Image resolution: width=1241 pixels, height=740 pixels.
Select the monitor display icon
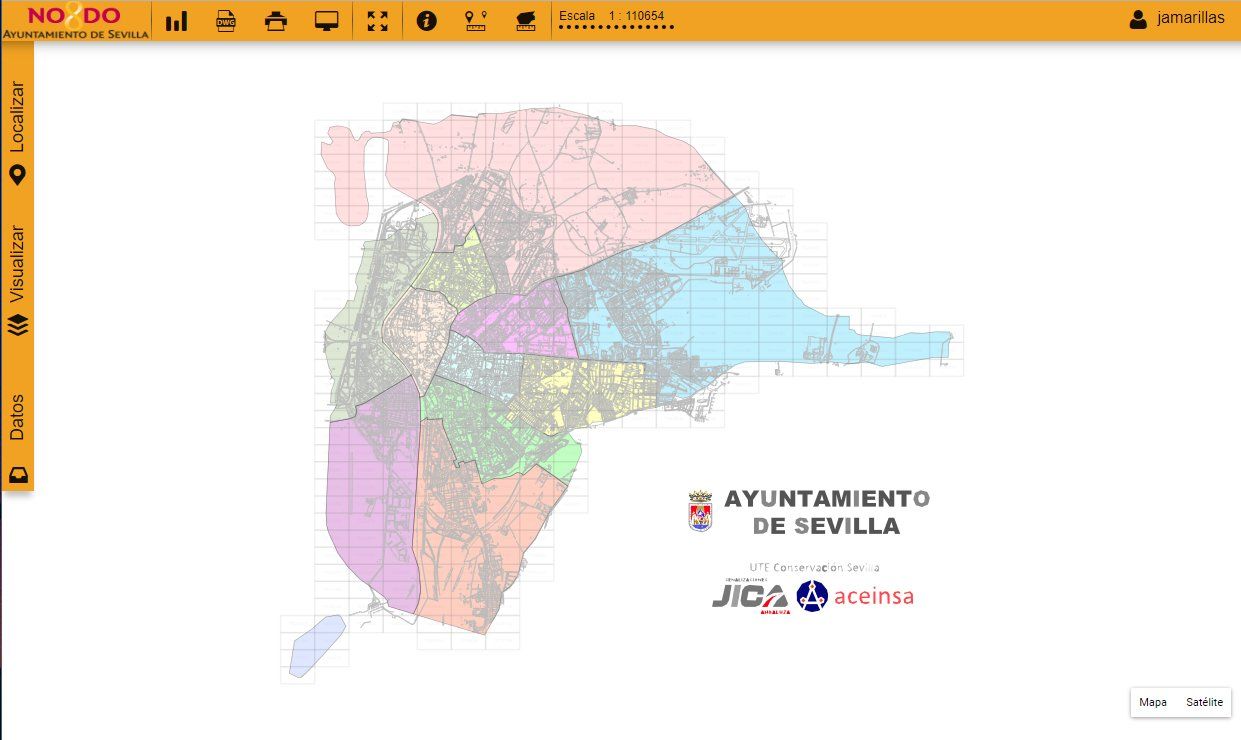click(x=326, y=21)
